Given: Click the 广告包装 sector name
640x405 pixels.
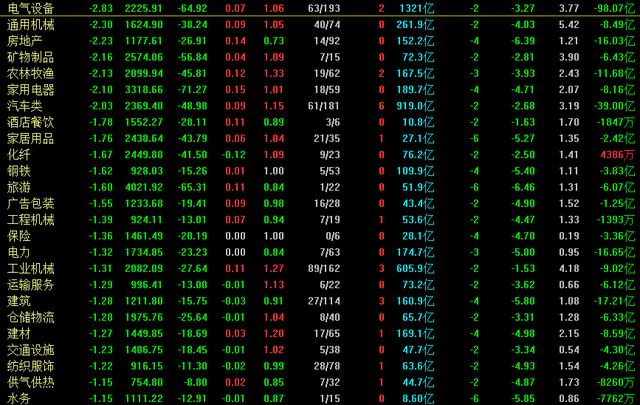Looking at the screenshot, I should click(31, 204).
